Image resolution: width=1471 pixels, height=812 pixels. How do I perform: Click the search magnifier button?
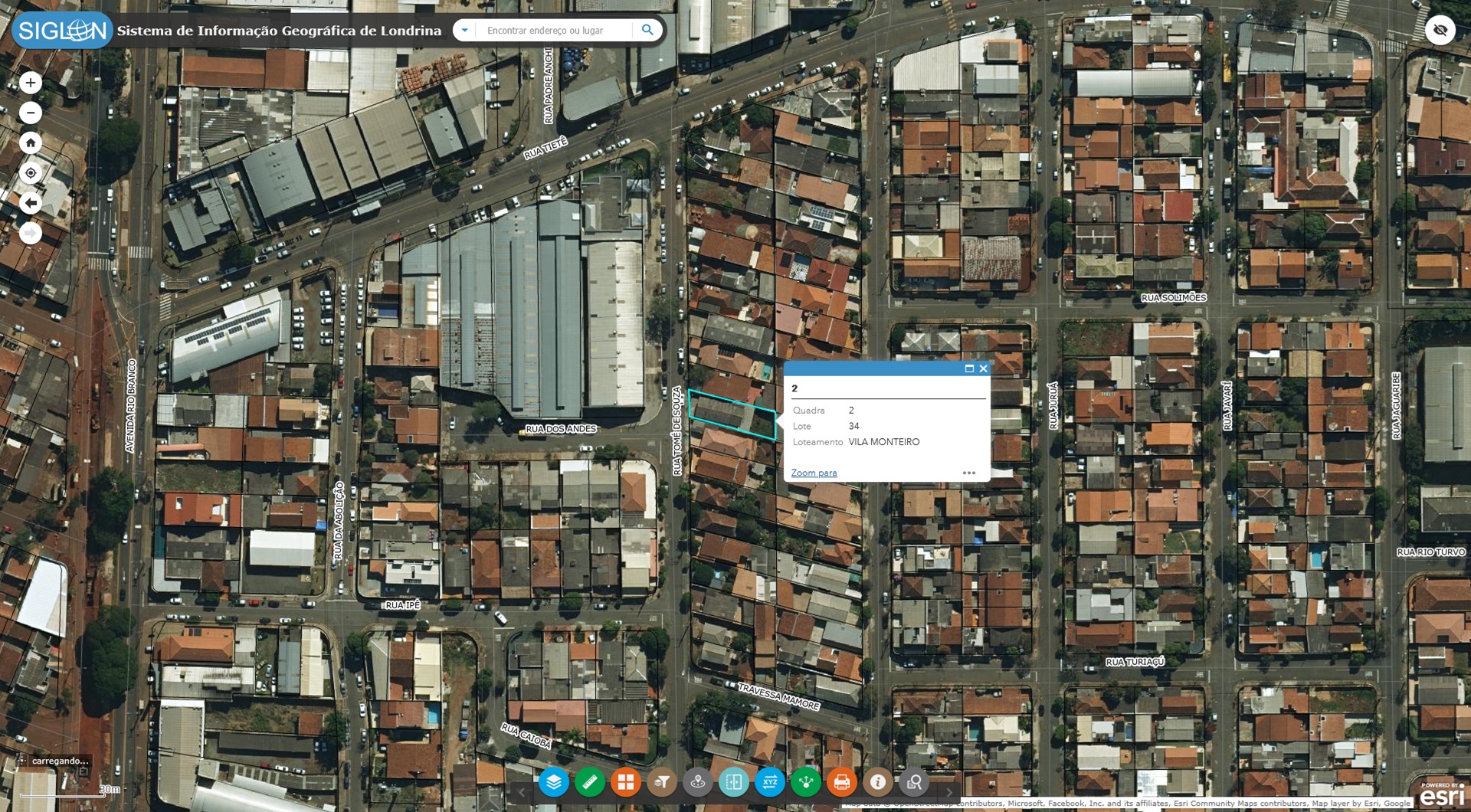coord(647,30)
